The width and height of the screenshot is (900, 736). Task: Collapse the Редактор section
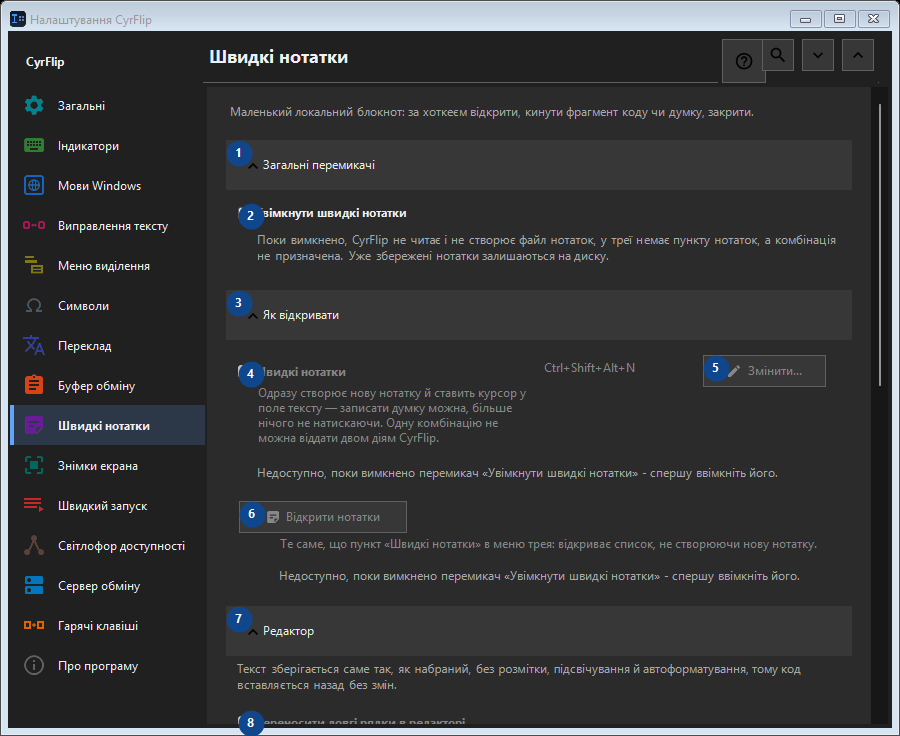[538, 631]
